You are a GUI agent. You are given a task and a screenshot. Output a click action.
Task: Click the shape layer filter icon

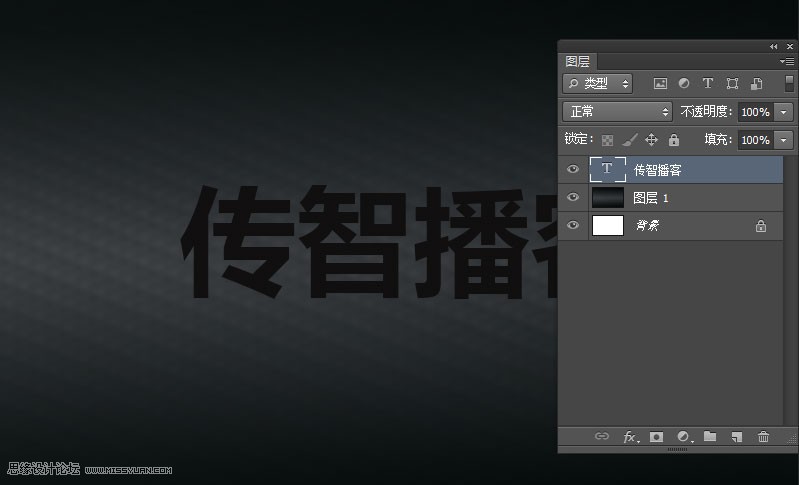(732, 84)
